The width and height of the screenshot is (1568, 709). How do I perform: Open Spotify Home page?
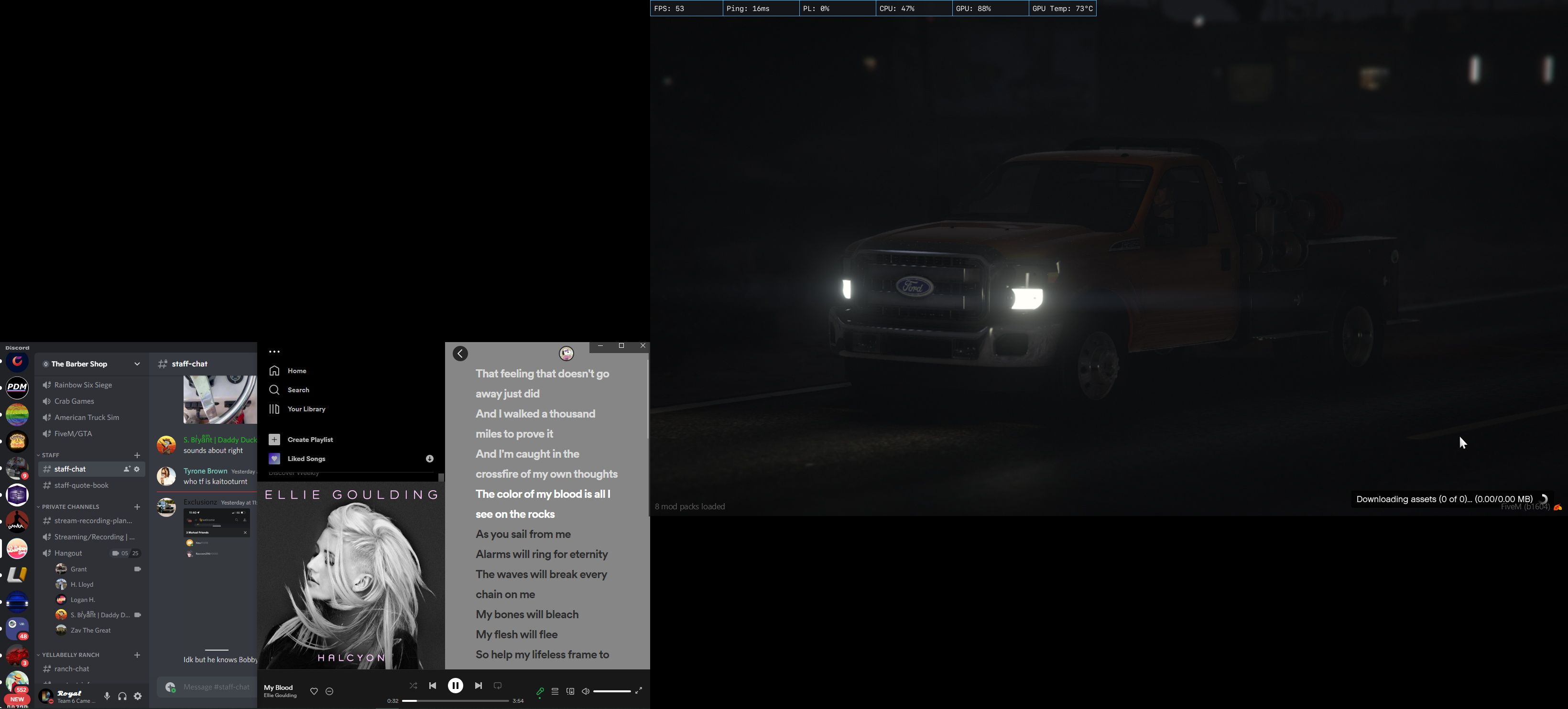[296, 371]
